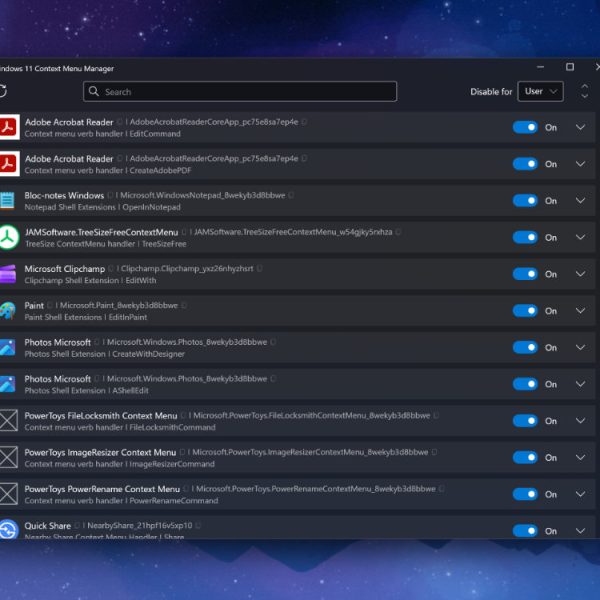Expand the Adobe Acrobat Reader EditCommand row
The height and width of the screenshot is (600, 600).
tap(580, 127)
